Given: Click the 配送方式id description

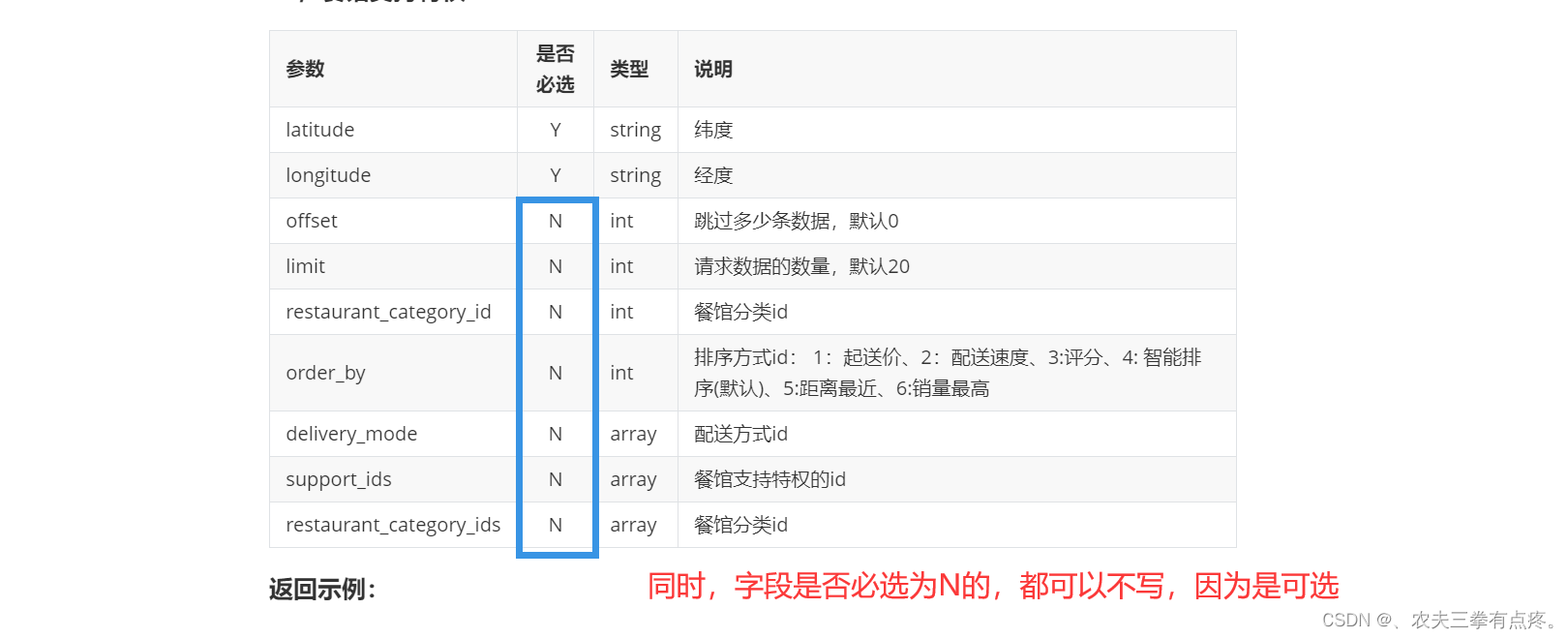Looking at the screenshot, I should click(741, 434).
